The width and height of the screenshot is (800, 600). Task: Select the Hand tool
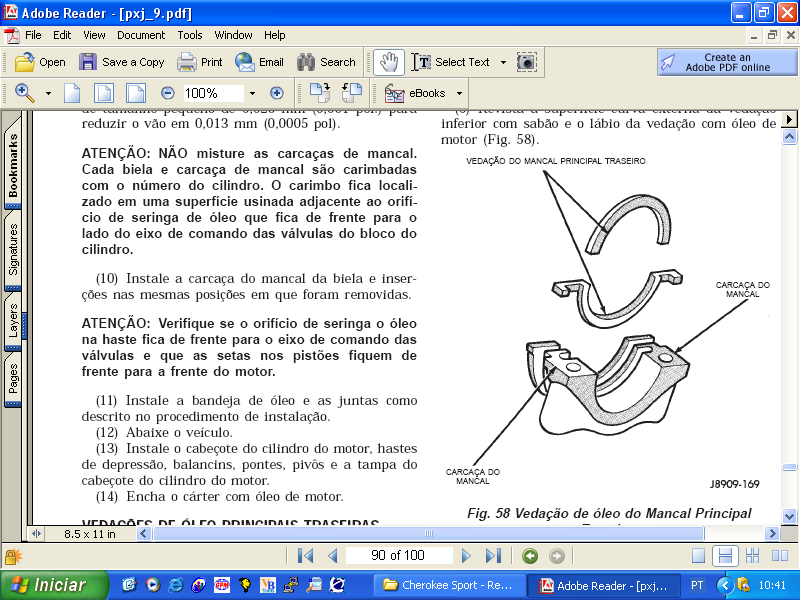coord(389,62)
